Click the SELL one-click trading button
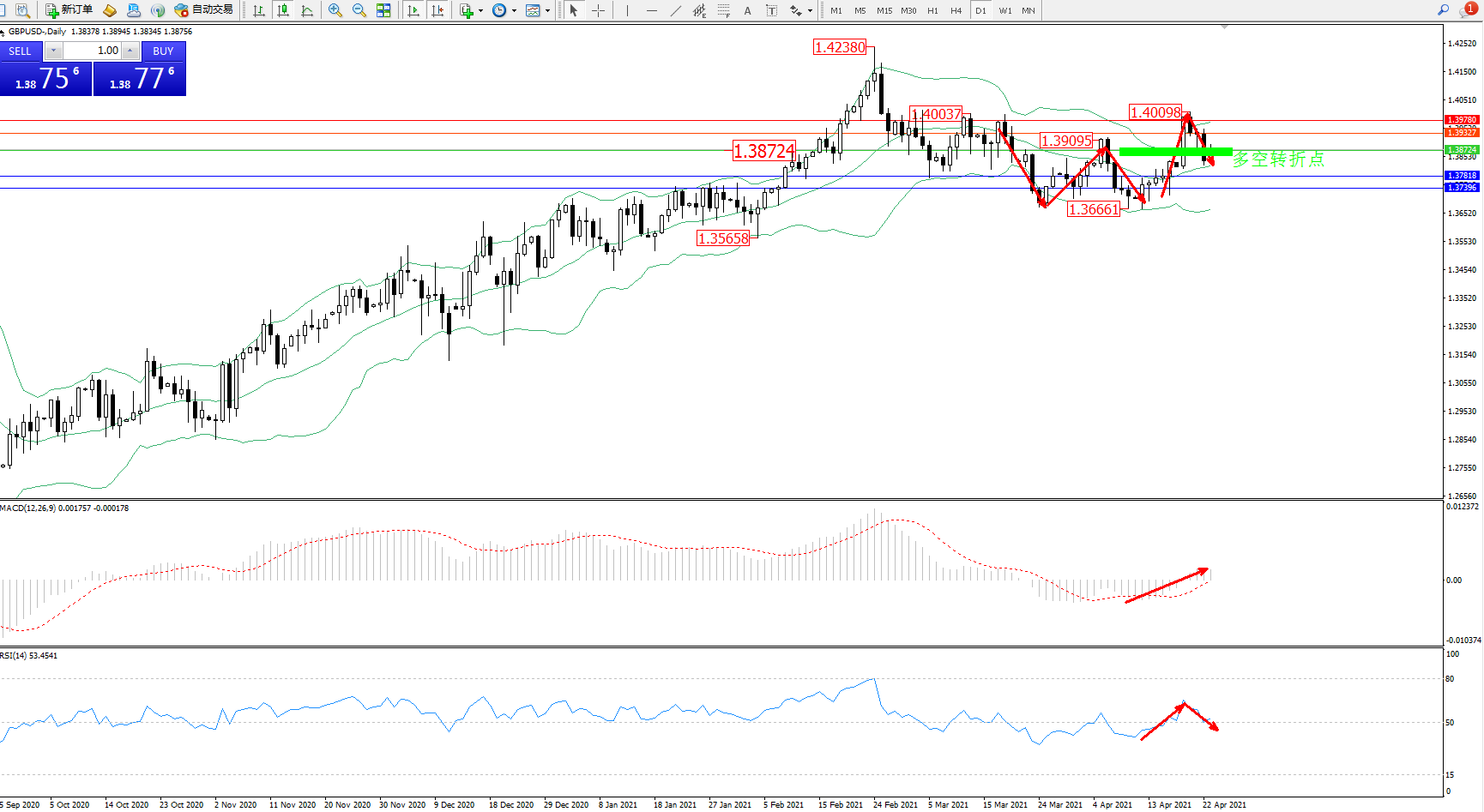Viewport: 1484px width, 812px height. tap(21, 51)
